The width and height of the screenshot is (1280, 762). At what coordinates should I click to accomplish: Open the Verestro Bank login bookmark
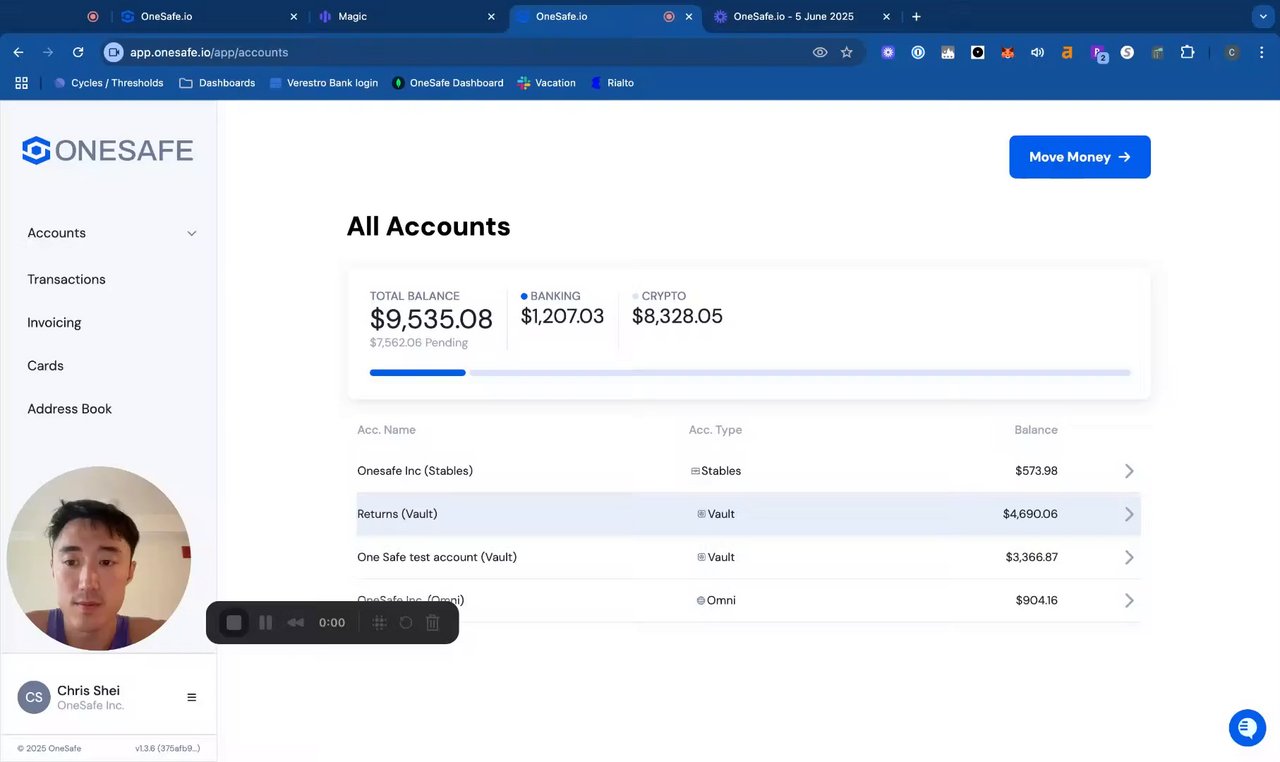click(x=324, y=83)
